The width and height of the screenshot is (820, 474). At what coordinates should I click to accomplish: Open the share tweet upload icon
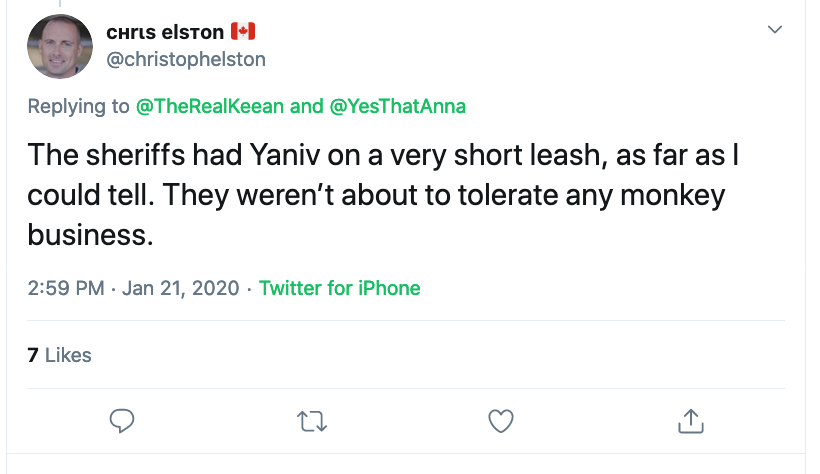pos(691,421)
